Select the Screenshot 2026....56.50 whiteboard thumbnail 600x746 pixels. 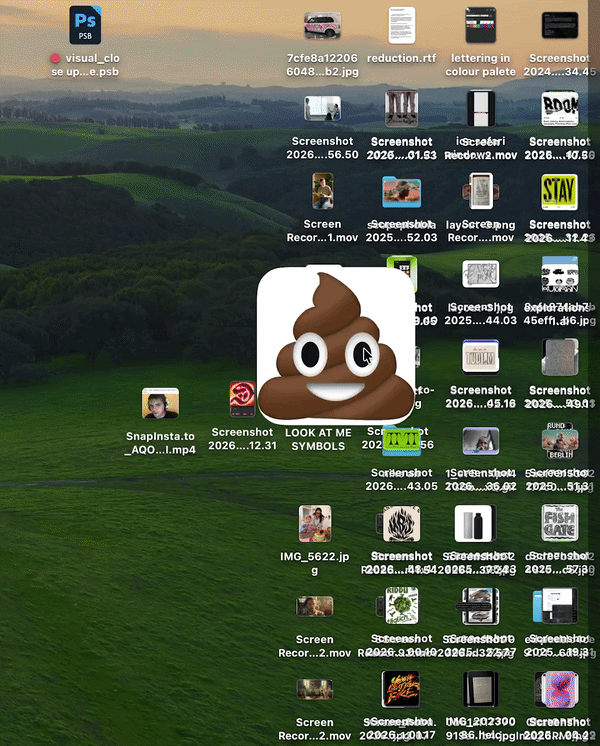coord(323,108)
